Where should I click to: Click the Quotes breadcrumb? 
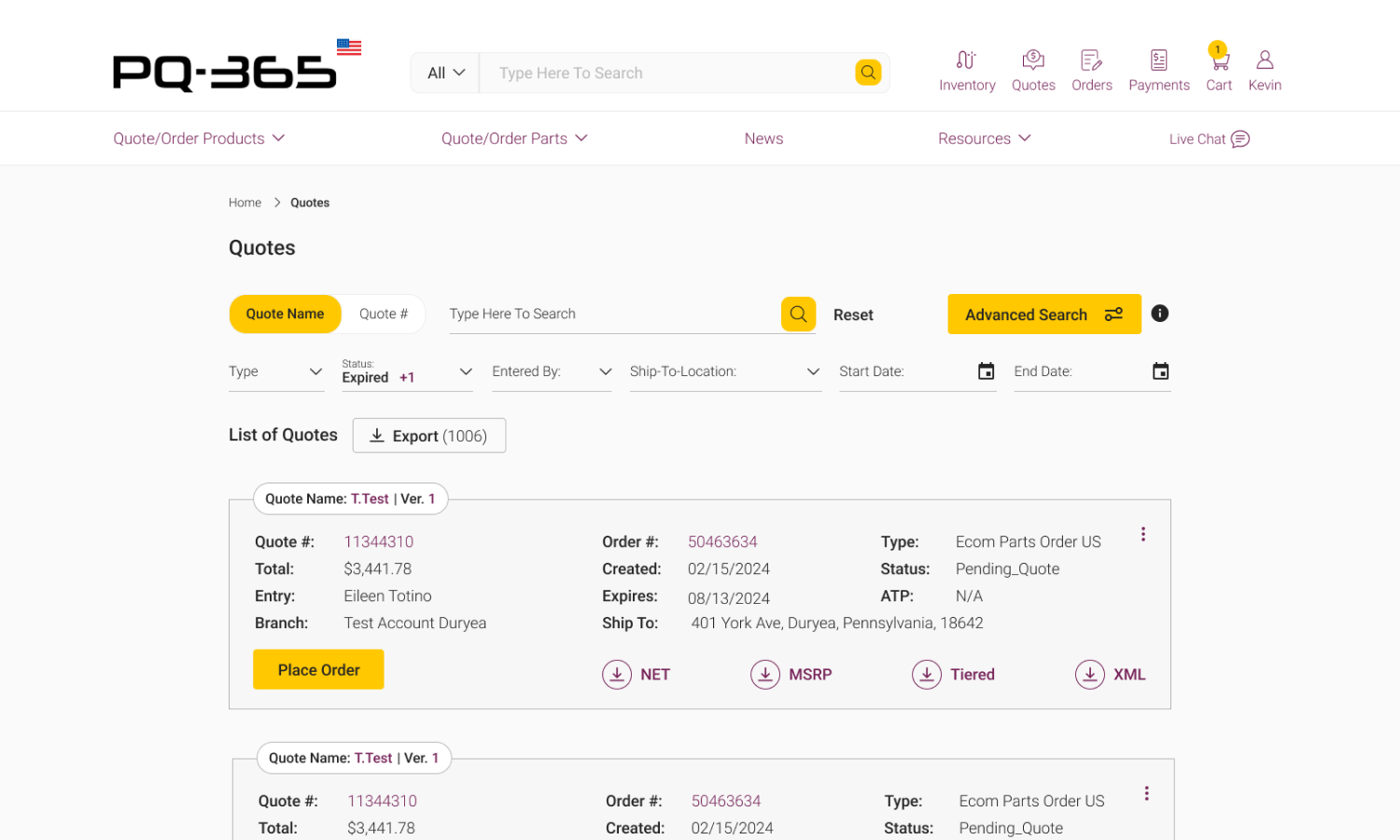[x=310, y=203]
